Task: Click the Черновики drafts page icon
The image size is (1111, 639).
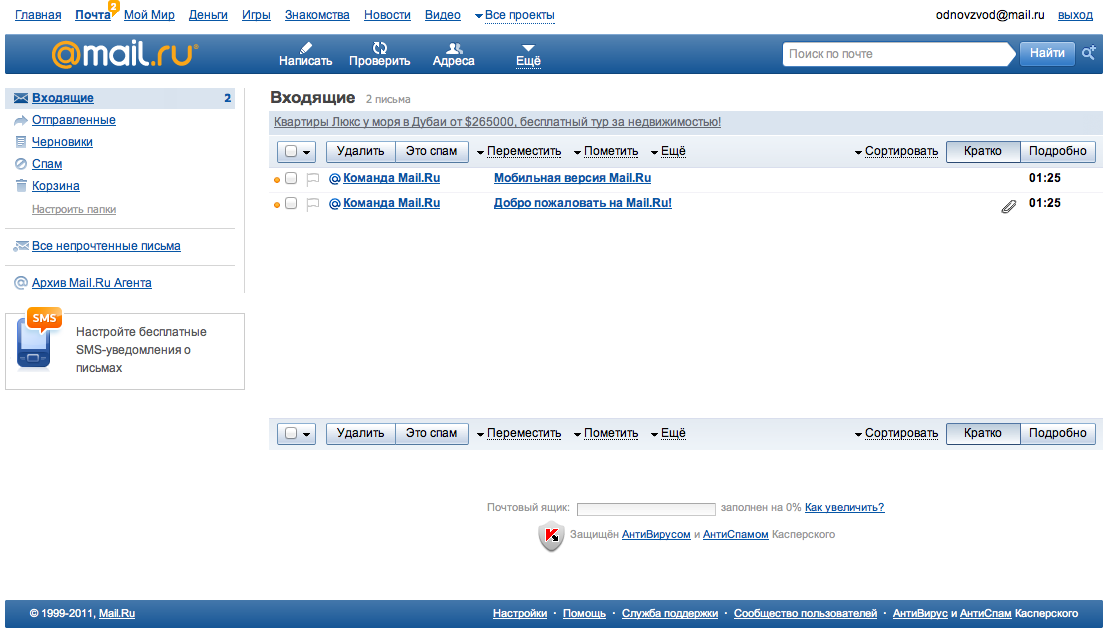Action: pyautogui.click(x=21, y=142)
